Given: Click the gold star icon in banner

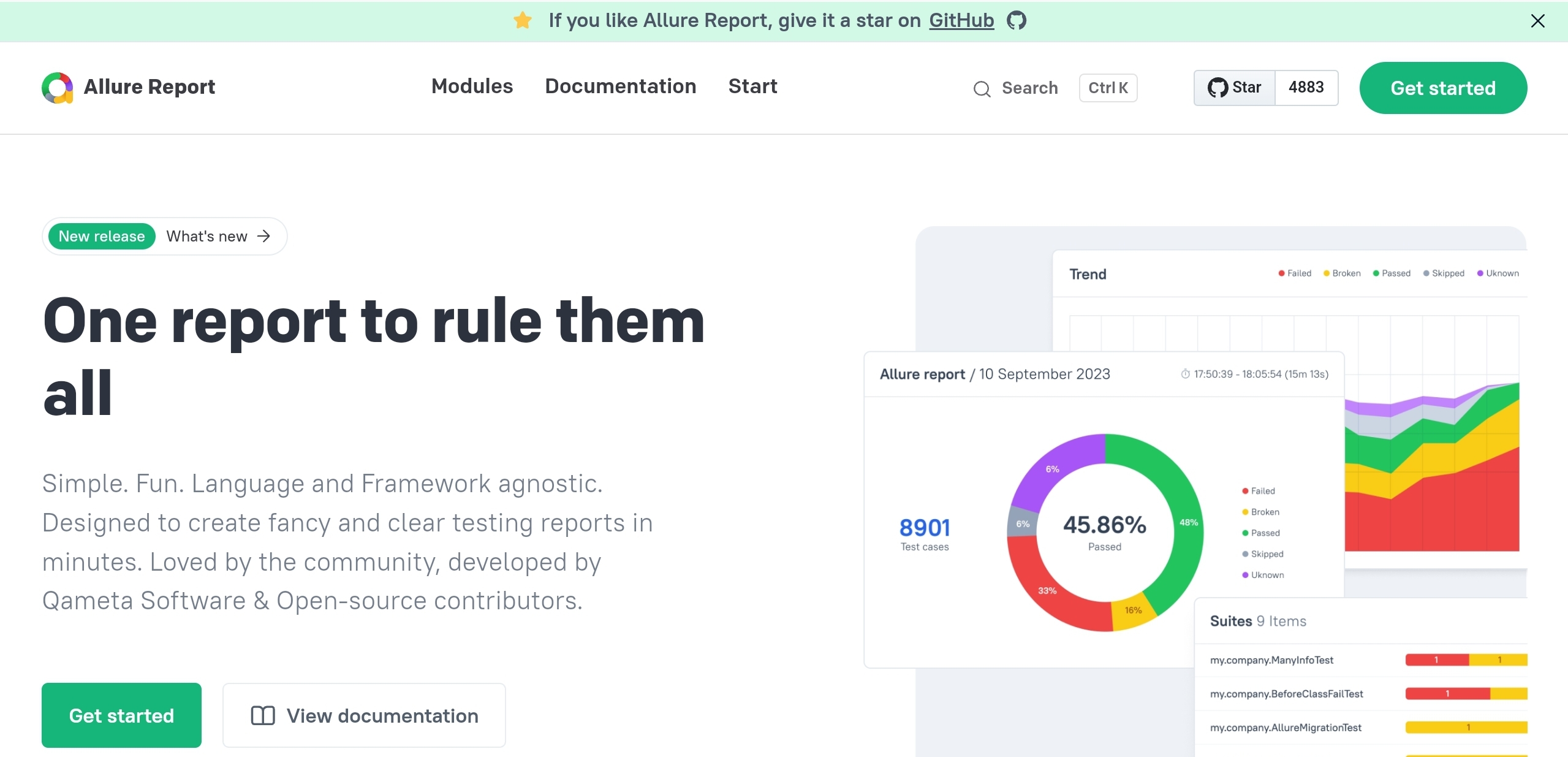Looking at the screenshot, I should pyautogui.click(x=523, y=21).
